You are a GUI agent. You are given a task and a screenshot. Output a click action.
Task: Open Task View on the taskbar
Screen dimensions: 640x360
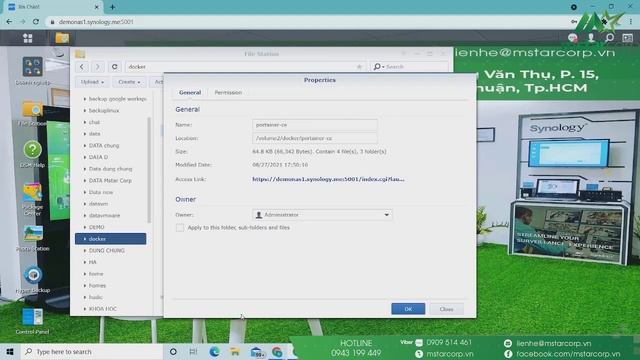coord(193,351)
